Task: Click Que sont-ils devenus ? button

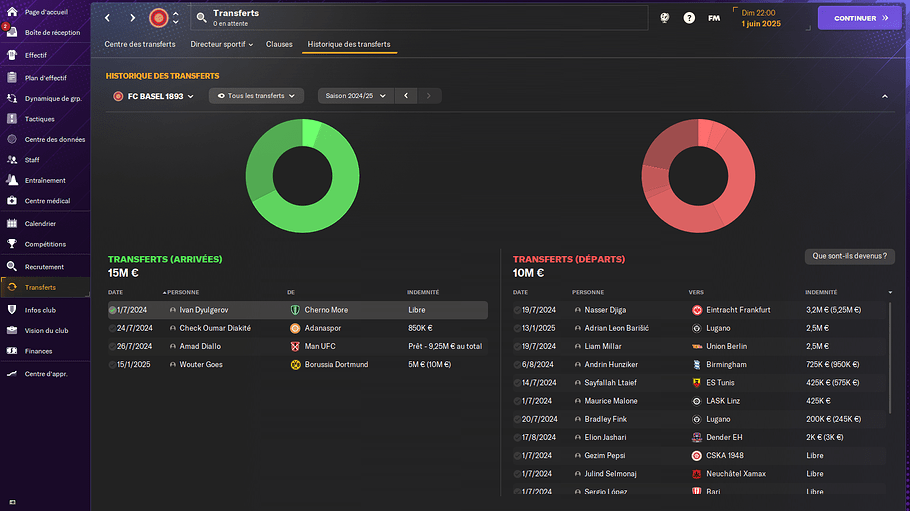Action: pos(850,256)
